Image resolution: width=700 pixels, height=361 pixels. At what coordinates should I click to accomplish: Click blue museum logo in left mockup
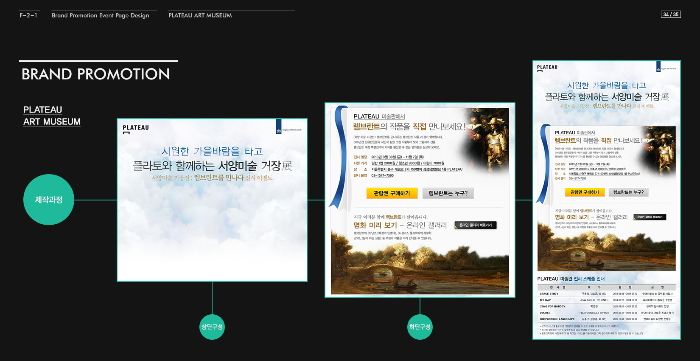tap(288, 126)
